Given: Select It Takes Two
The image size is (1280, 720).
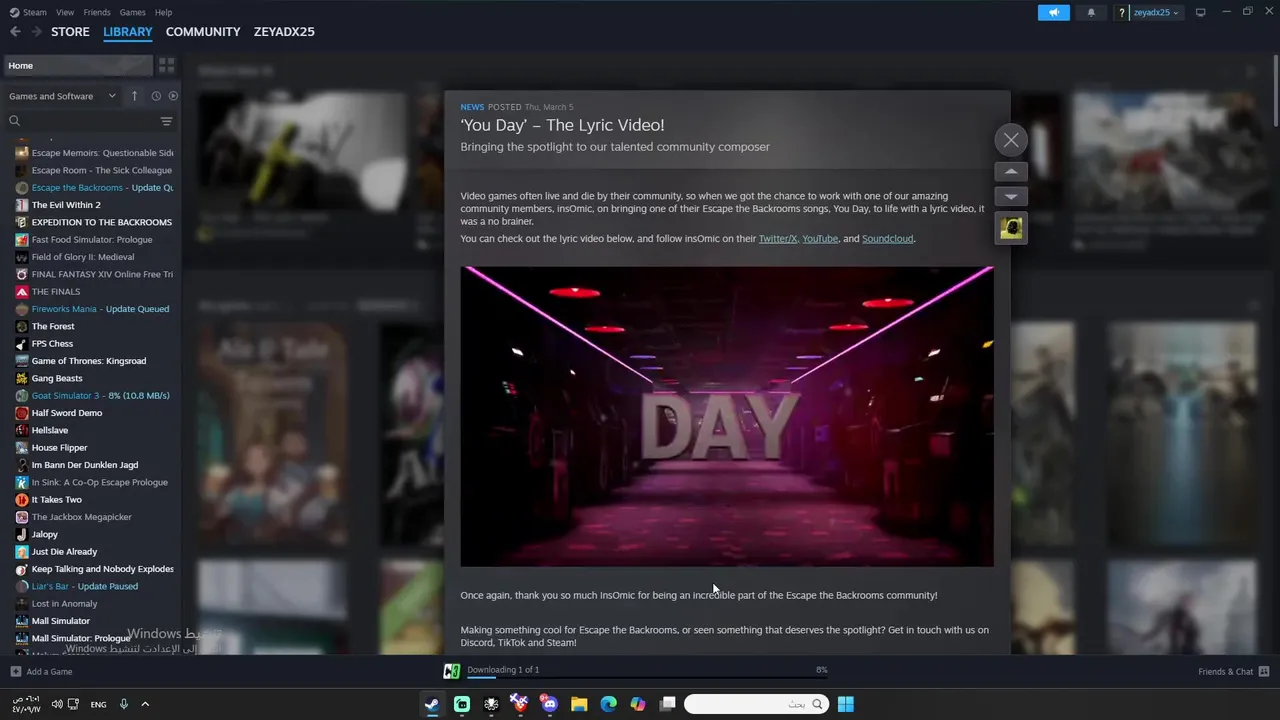Looking at the screenshot, I should coord(57,500).
